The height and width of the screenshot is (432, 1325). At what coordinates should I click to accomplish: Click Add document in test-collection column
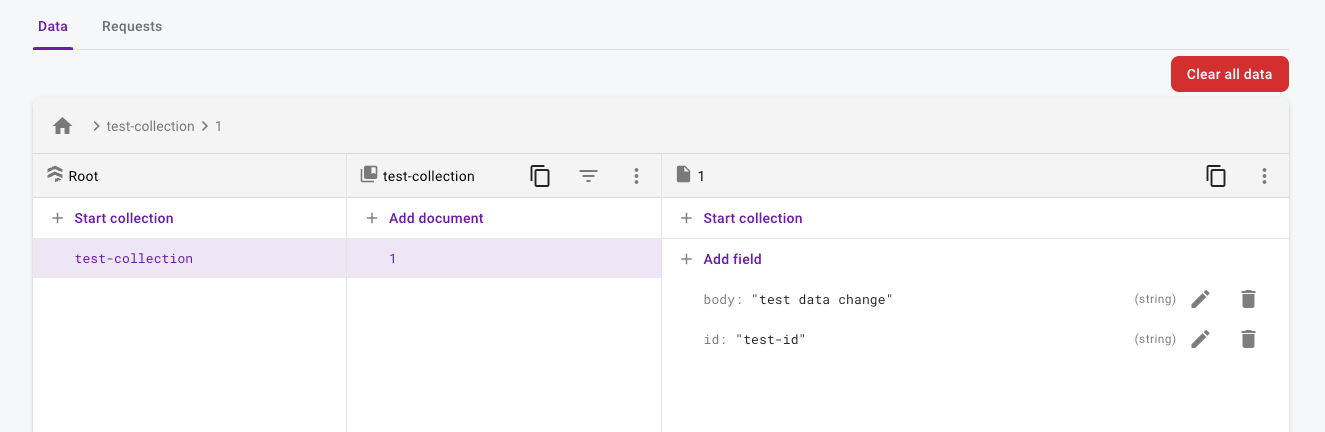[435, 218]
